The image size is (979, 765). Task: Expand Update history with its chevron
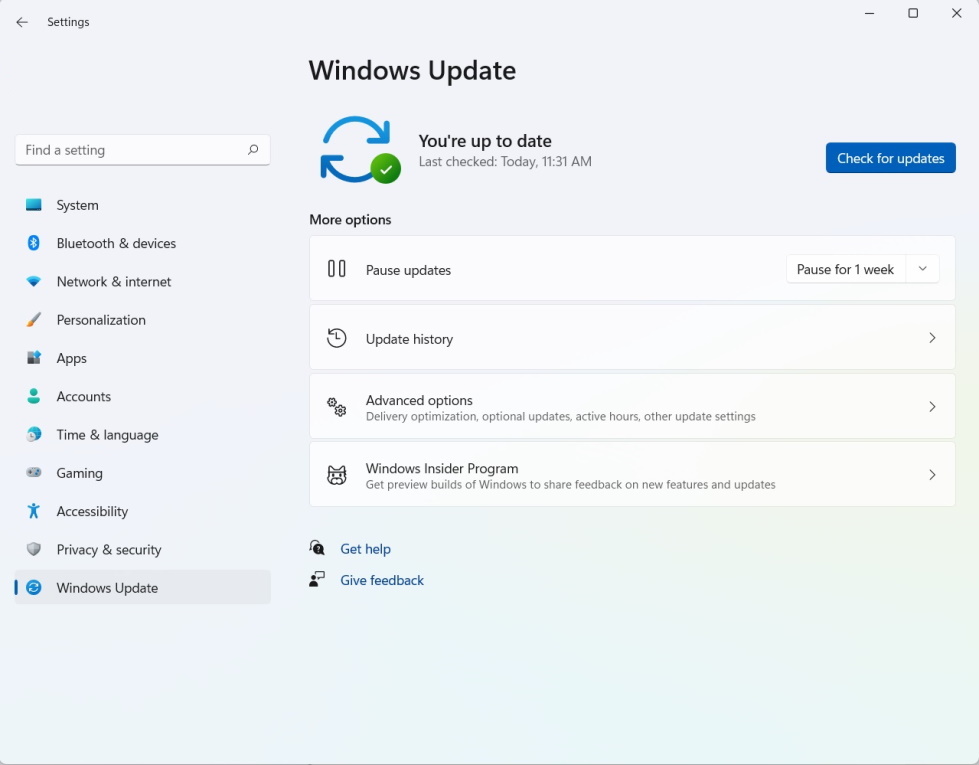[x=932, y=338]
